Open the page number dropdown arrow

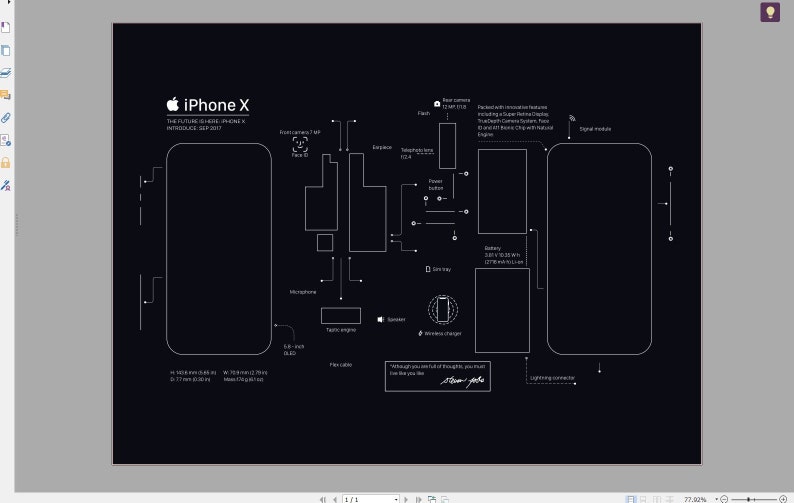point(396,499)
